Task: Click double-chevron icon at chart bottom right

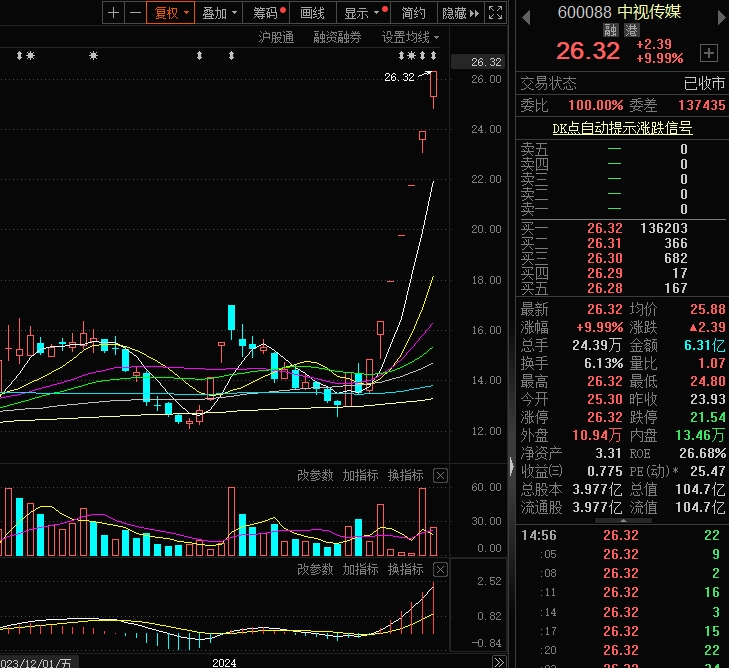Action: tap(498, 662)
